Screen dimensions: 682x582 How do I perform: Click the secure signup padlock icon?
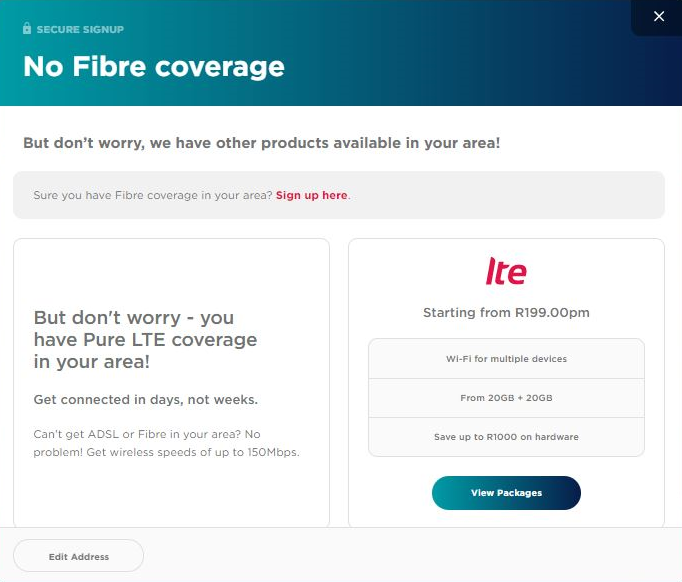(x=28, y=29)
